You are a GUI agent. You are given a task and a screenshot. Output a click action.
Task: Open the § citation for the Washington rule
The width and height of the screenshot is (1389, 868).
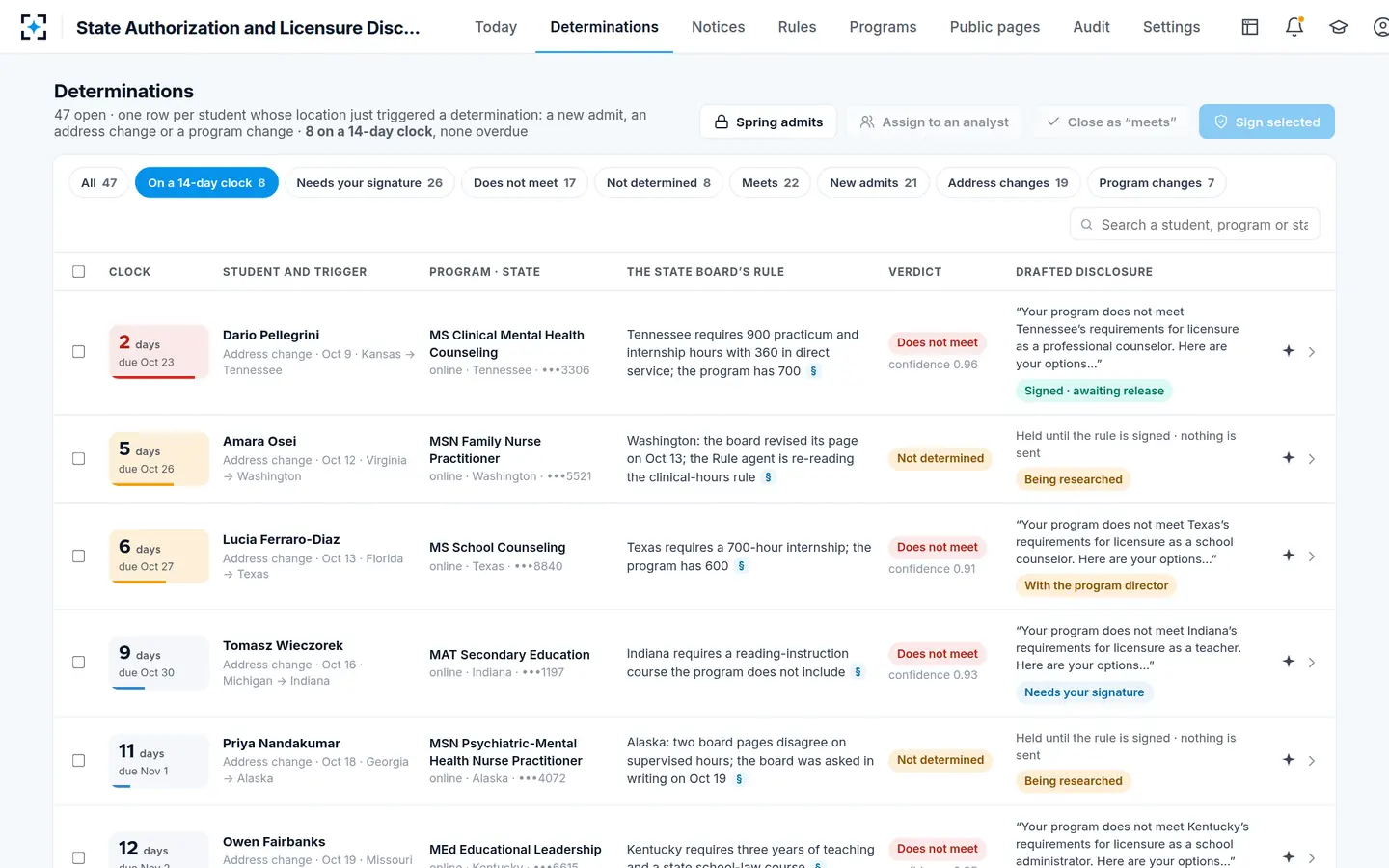769,477
